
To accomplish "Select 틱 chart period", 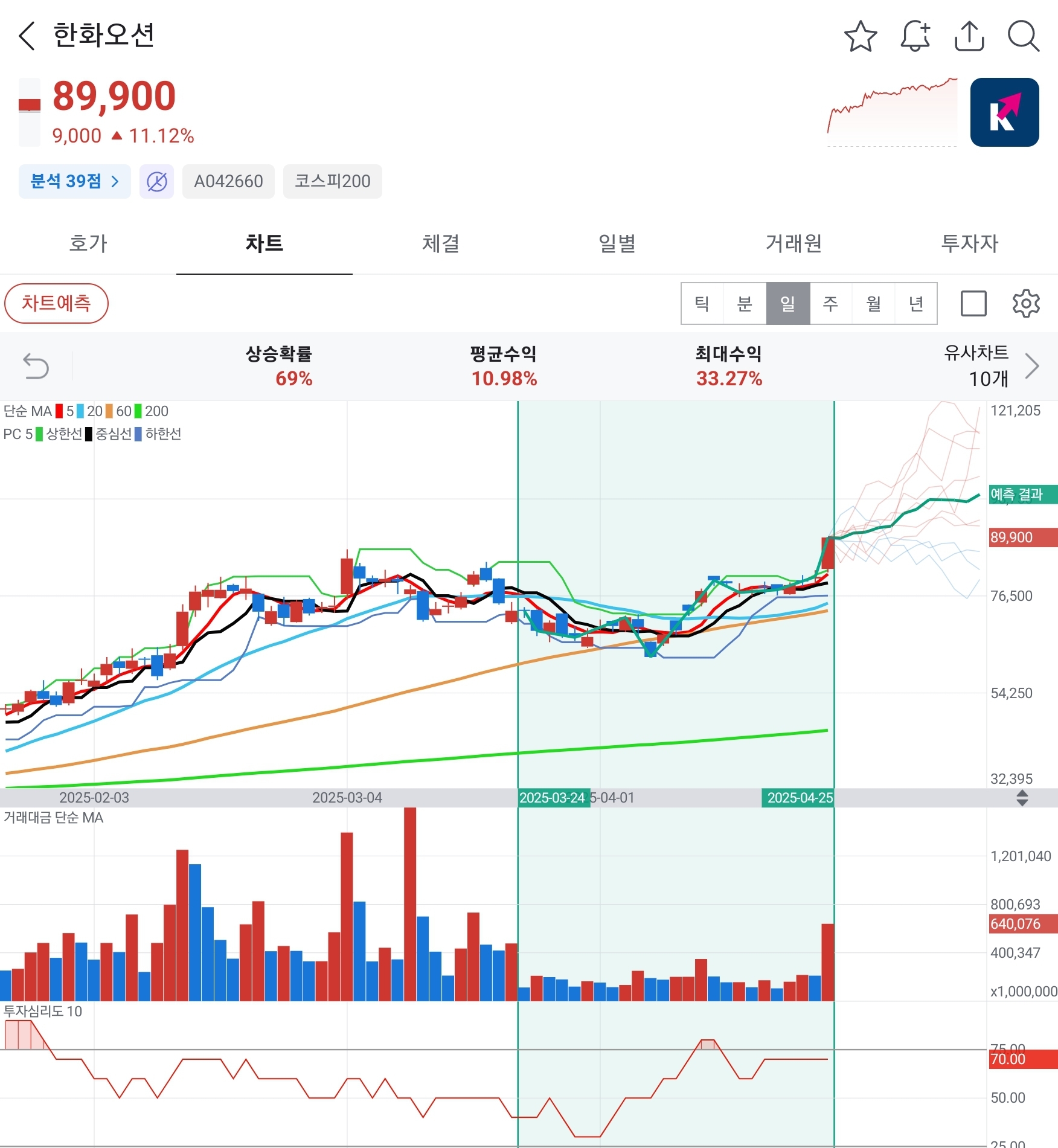I will pos(702,303).
